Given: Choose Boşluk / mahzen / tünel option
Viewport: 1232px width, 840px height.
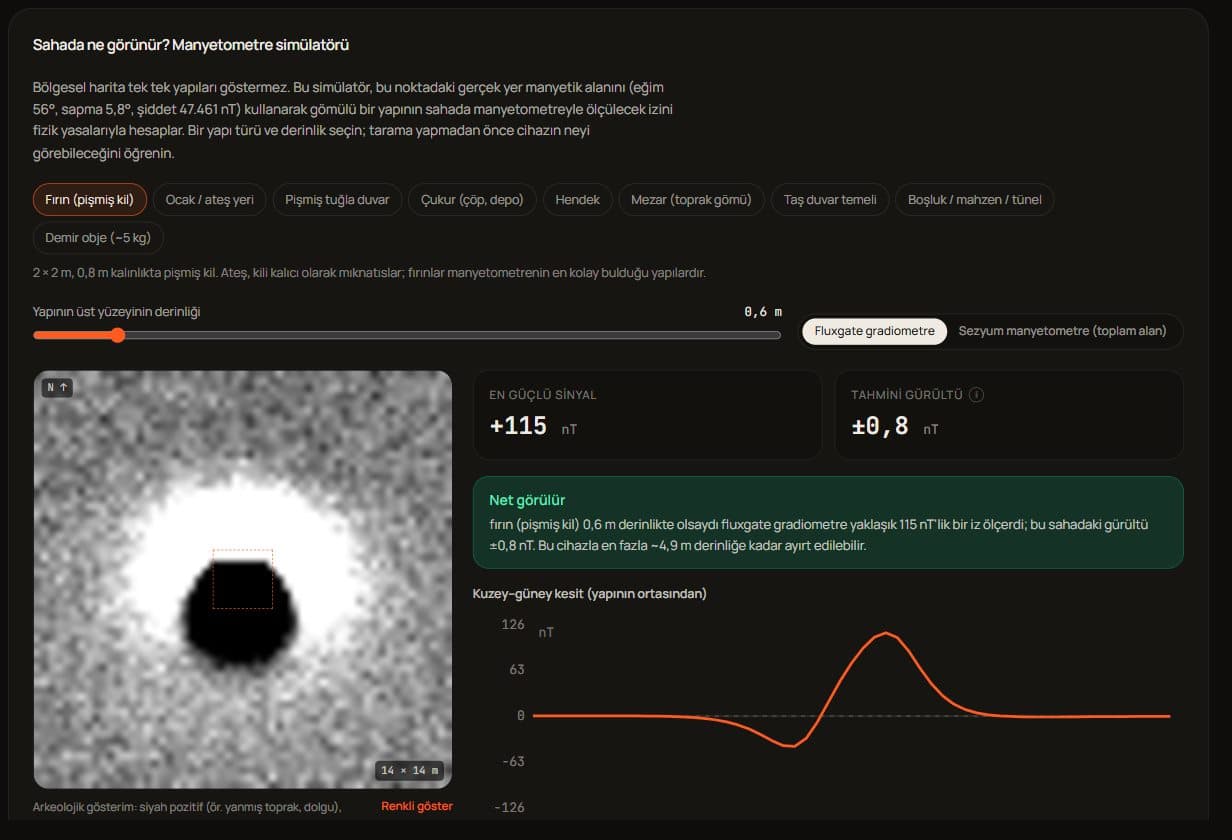Looking at the screenshot, I should (975, 199).
